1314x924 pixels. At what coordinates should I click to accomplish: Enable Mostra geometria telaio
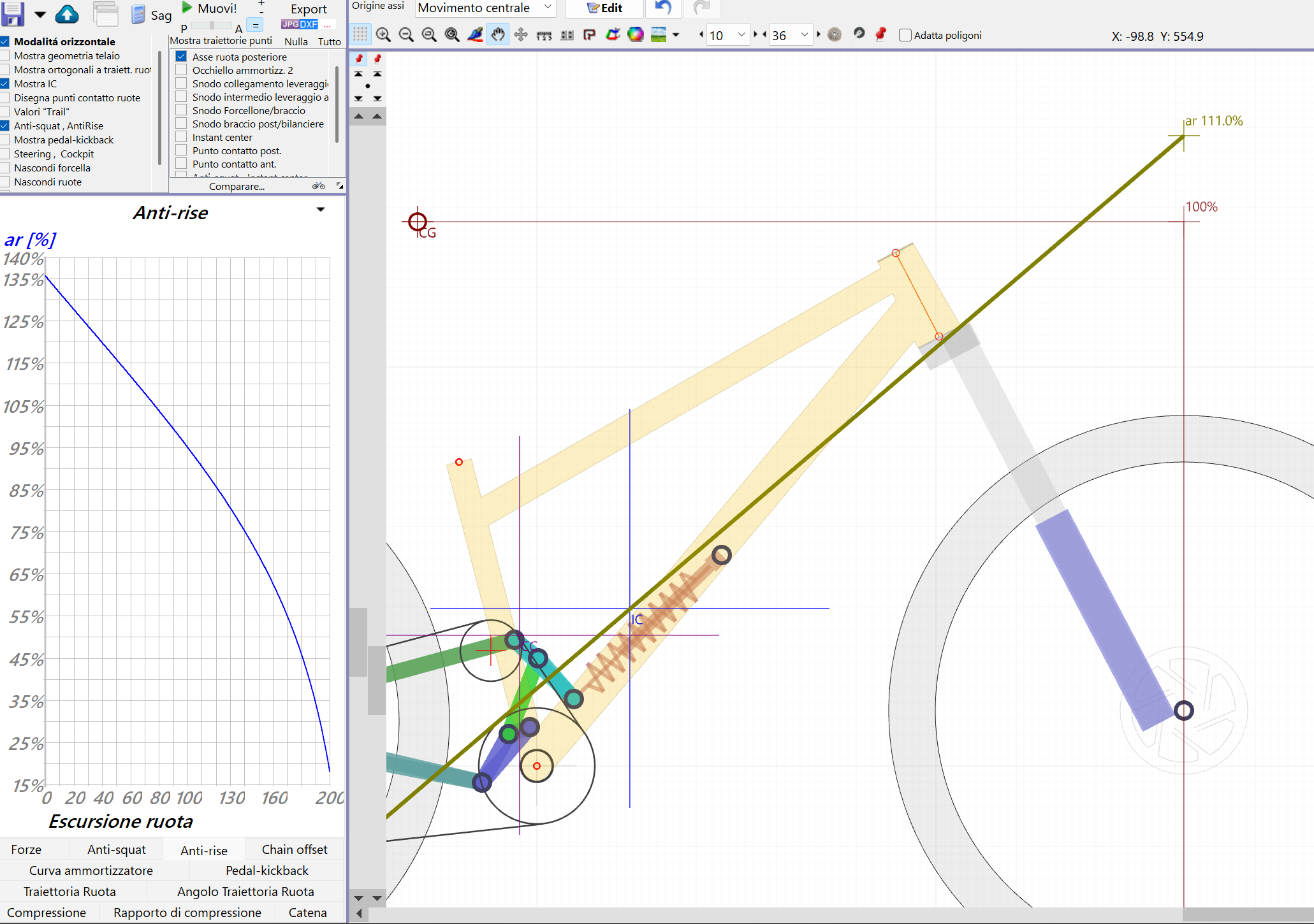click(x=4, y=55)
